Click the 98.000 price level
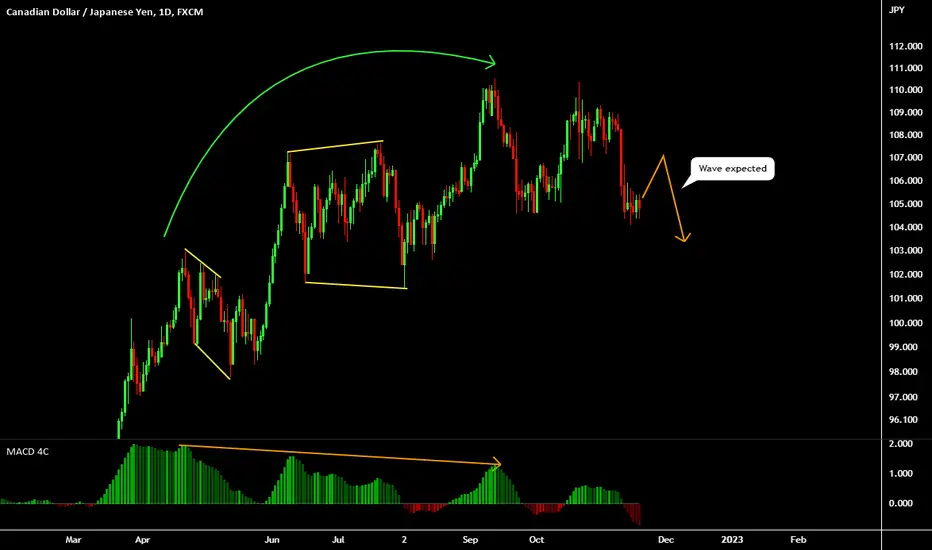This screenshot has width=932, height=550. pos(905,372)
